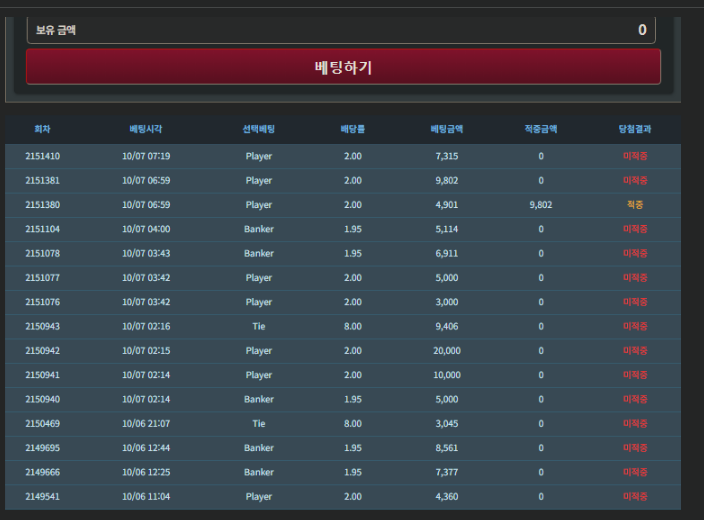Select round number 2151104

click(42, 229)
